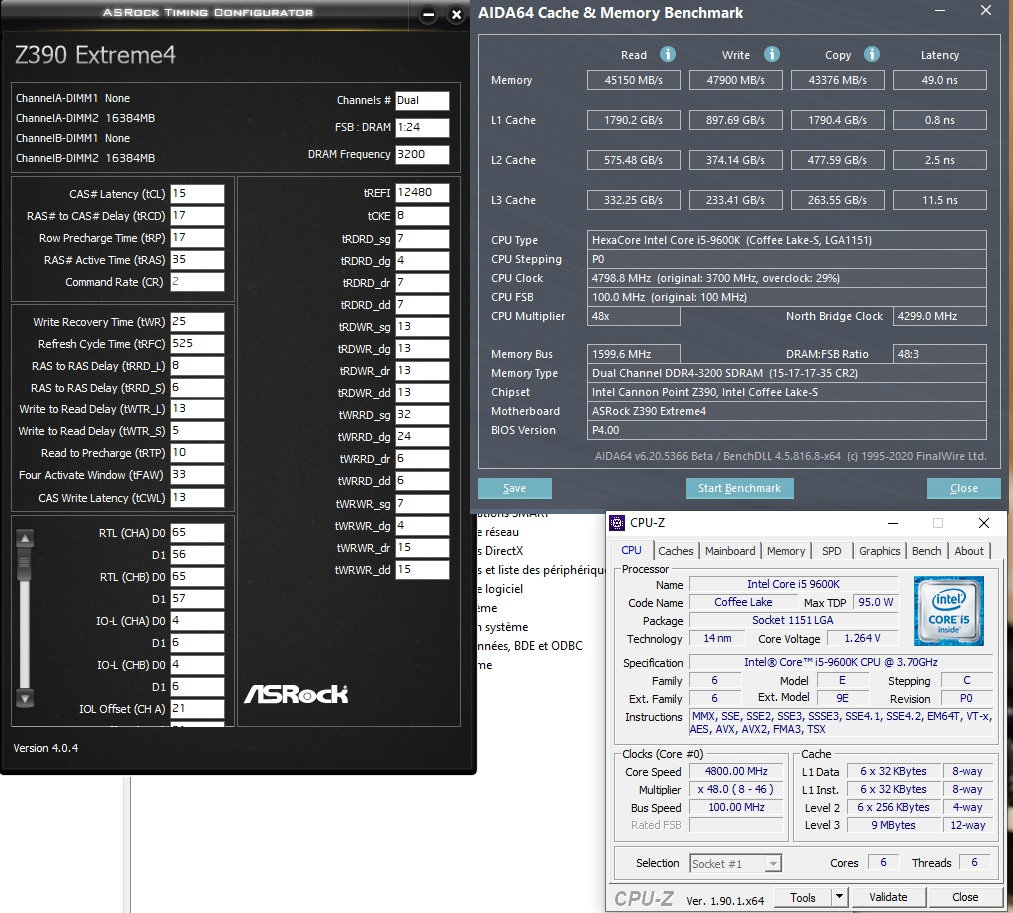This screenshot has height=913, width=1013.
Task: Click the scroll up arrow in RTL panel
Action: [25, 538]
